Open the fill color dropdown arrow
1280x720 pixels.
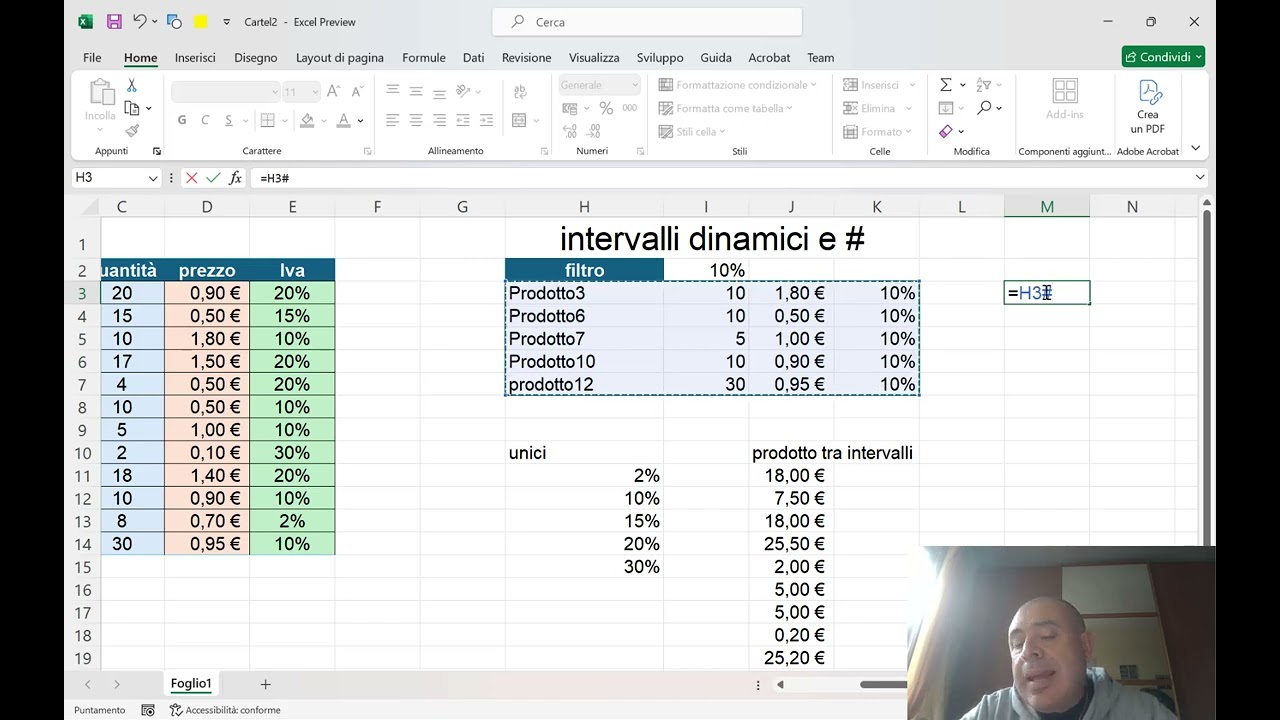pos(324,121)
